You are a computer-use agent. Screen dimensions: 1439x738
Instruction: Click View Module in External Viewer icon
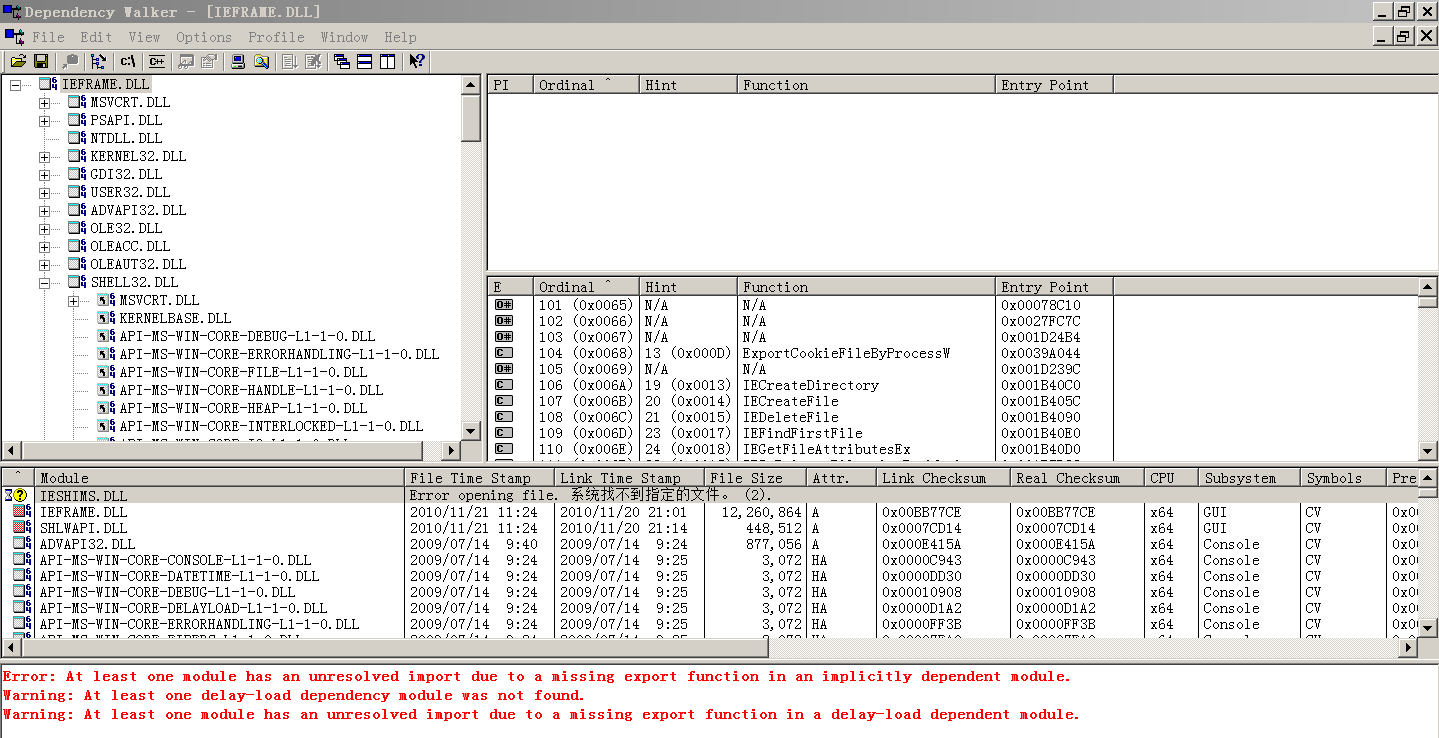185,61
